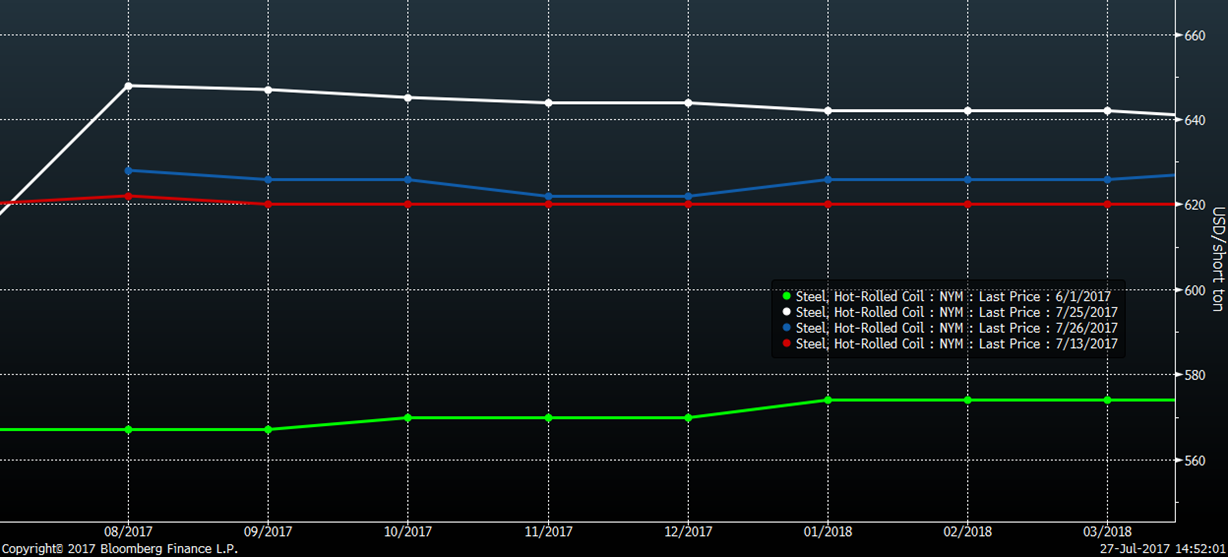Click the green dot in the legend
The image size is (1228, 557).
pos(787,296)
